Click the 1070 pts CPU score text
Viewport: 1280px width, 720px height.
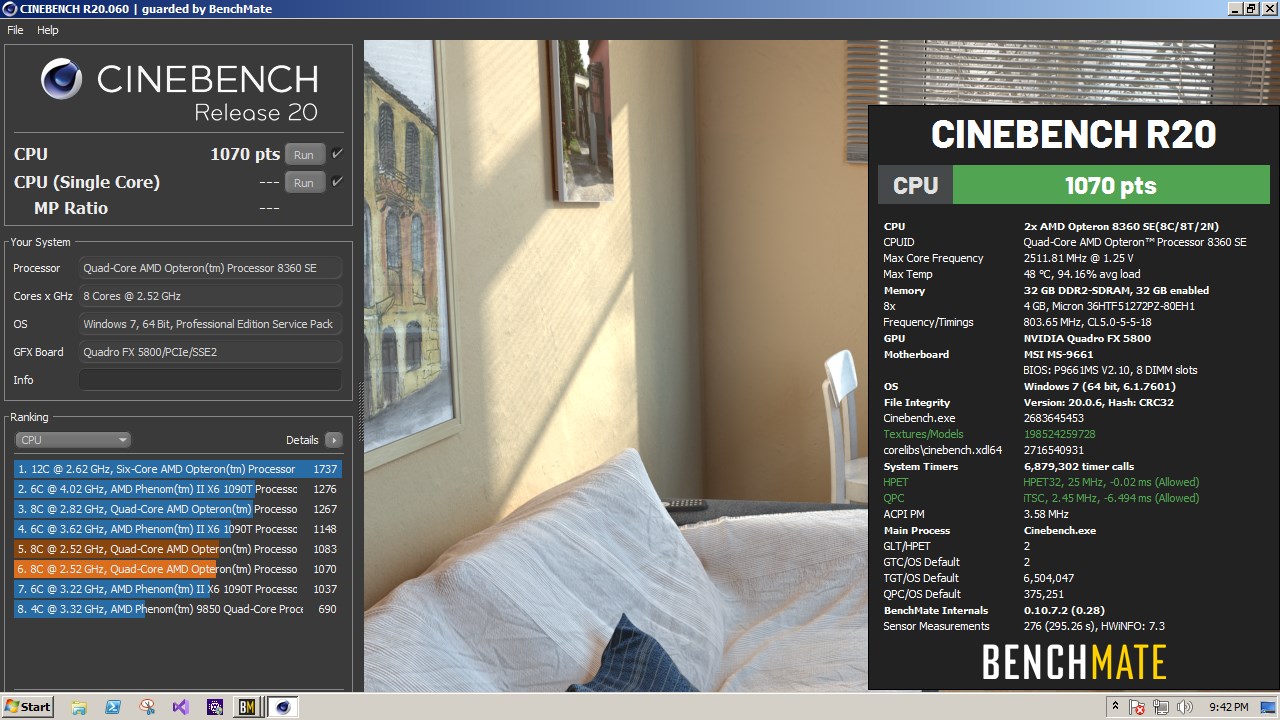tap(245, 154)
